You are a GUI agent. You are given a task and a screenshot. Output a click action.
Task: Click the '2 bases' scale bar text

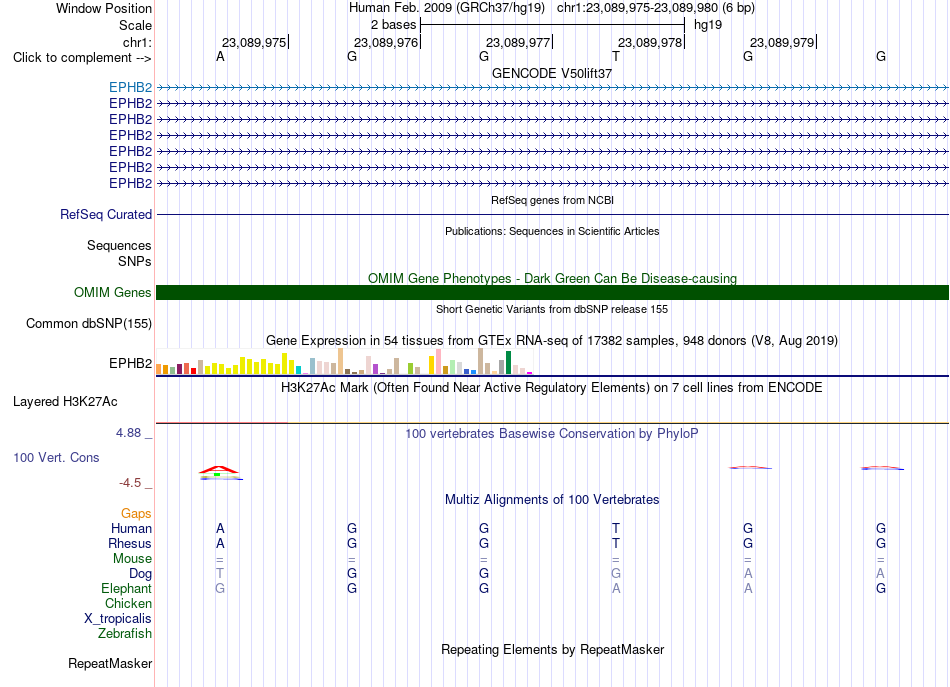pyautogui.click(x=393, y=25)
